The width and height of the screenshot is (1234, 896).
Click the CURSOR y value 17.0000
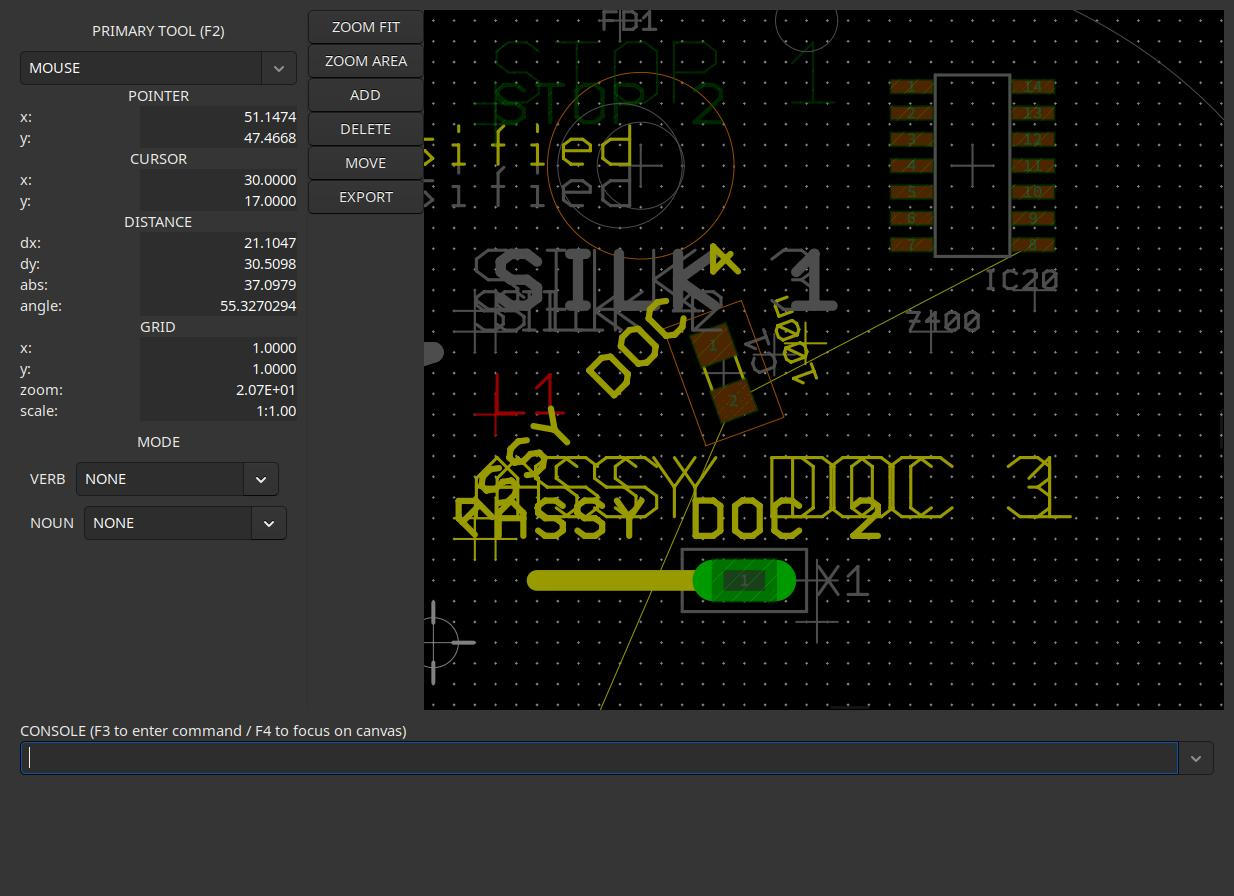(218, 201)
